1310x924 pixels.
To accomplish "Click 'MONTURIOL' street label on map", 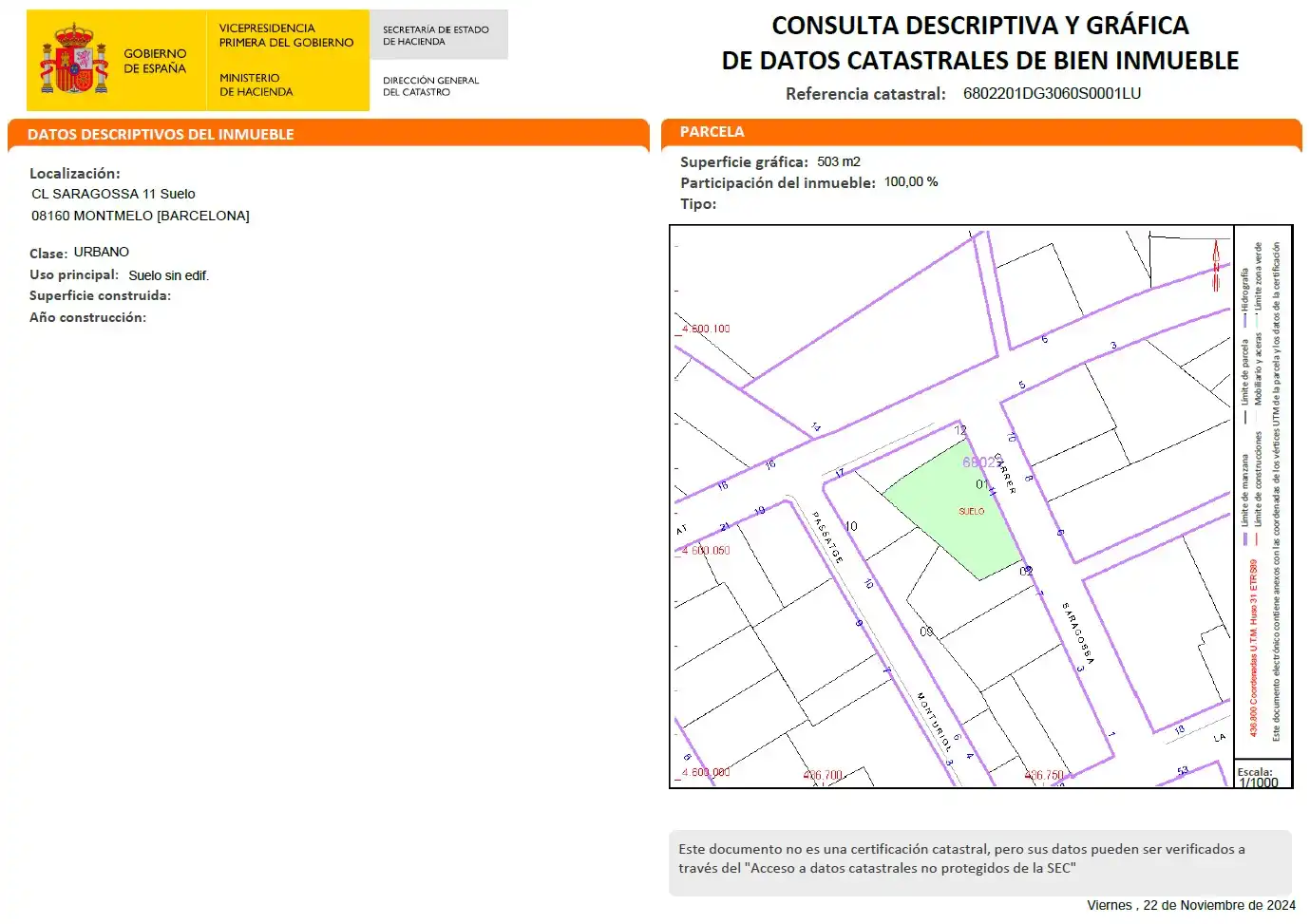I will pyautogui.click(x=934, y=722).
